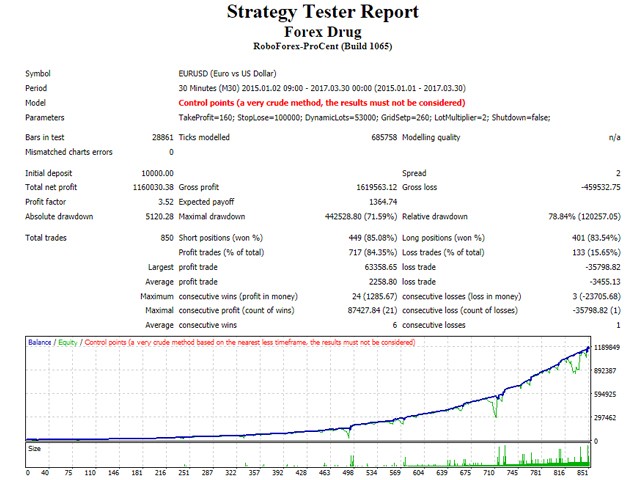The height and width of the screenshot is (480, 640).
Task: Select the average loss trade value -3455.13
Action: click(605, 282)
